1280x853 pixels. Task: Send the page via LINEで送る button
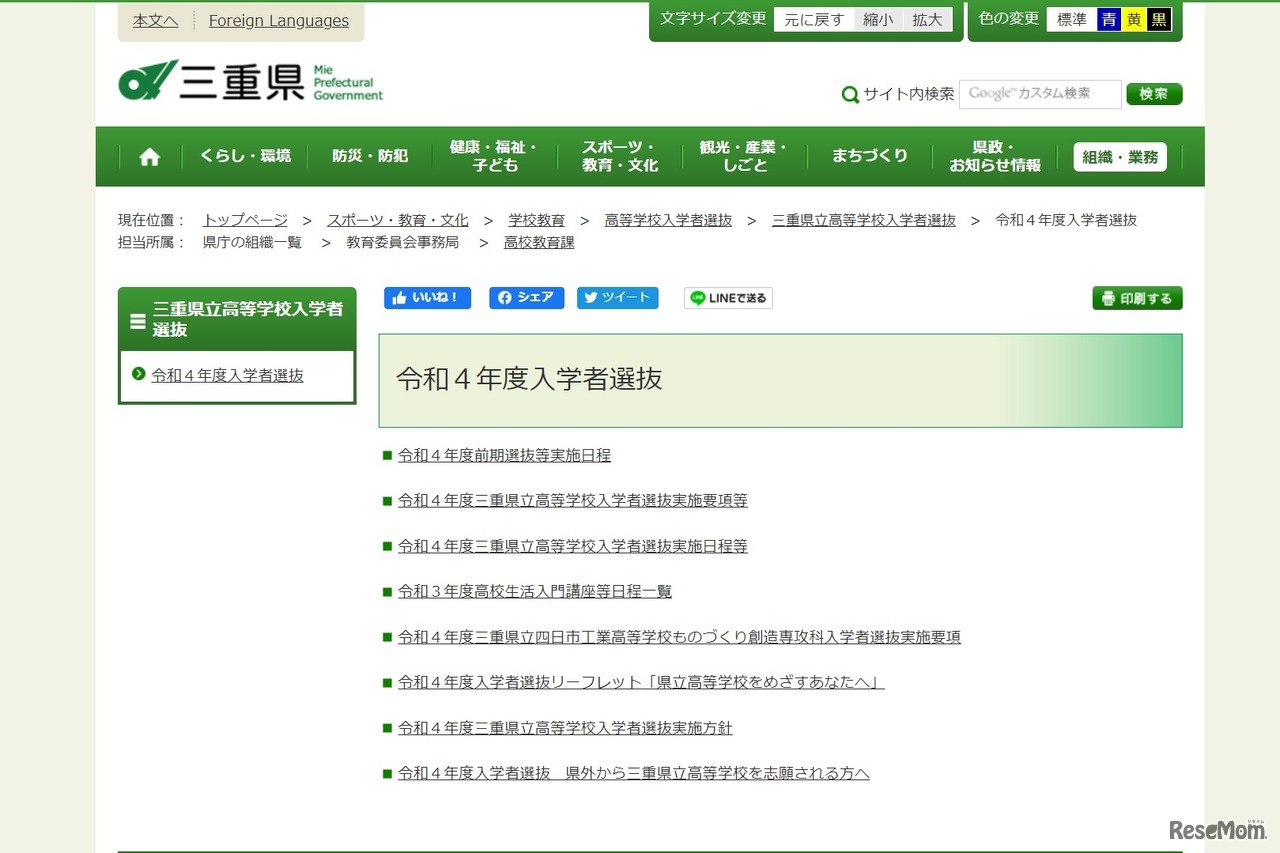[x=728, y=298]
